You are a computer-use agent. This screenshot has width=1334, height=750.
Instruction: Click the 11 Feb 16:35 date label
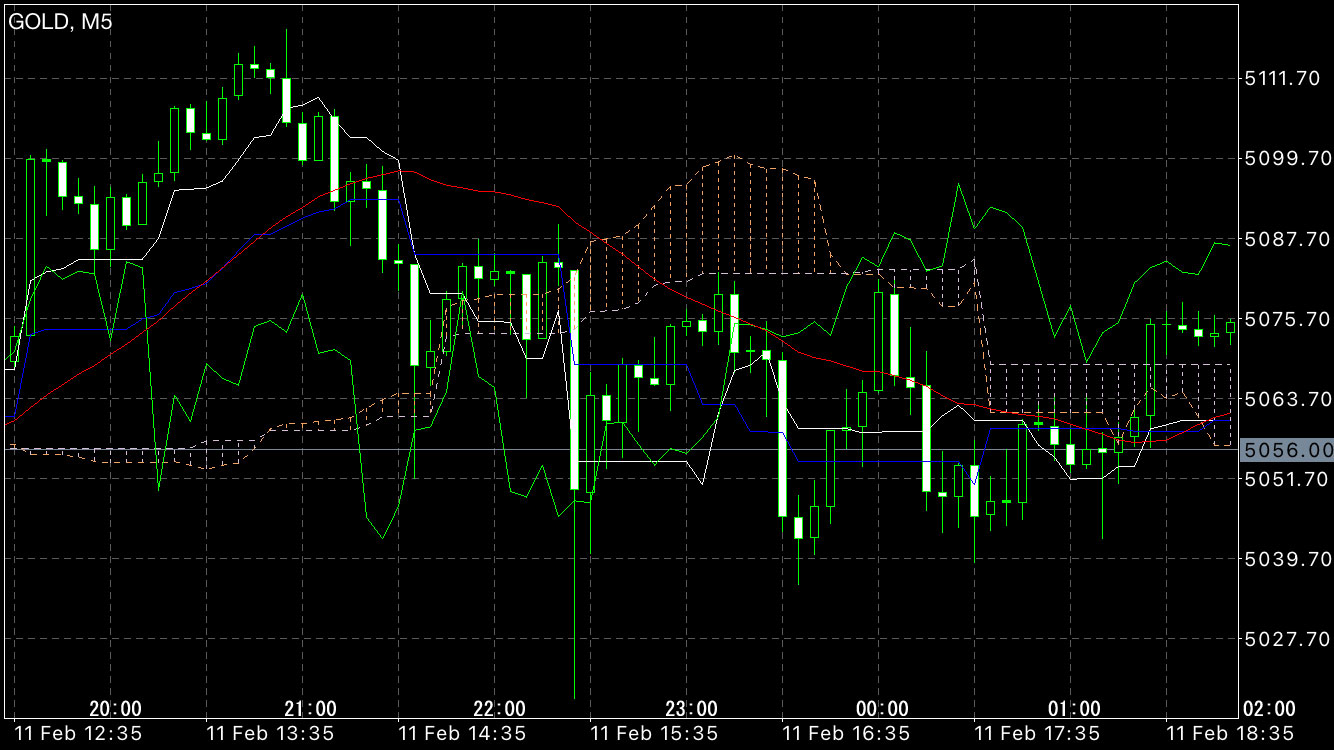(x=846, y=733)
